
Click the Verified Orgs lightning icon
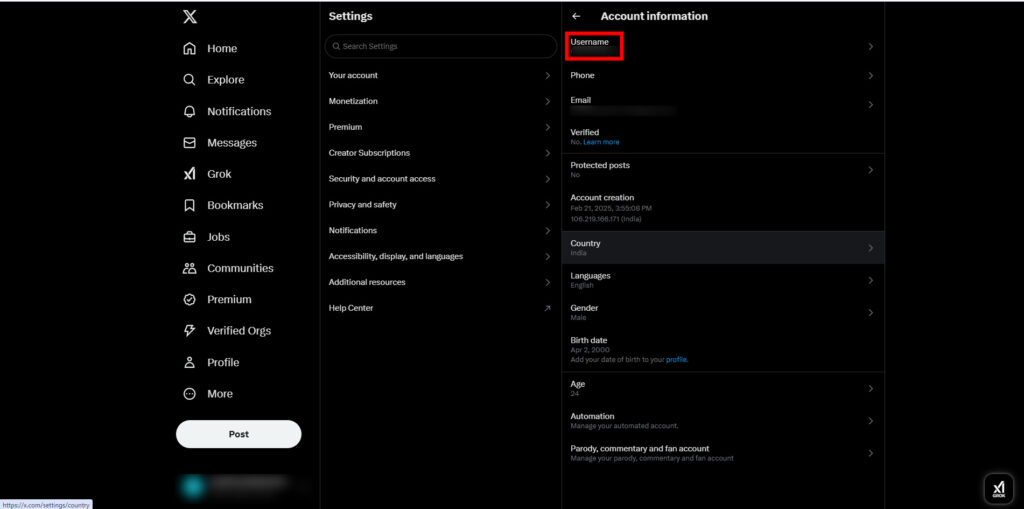pos(189,331)
